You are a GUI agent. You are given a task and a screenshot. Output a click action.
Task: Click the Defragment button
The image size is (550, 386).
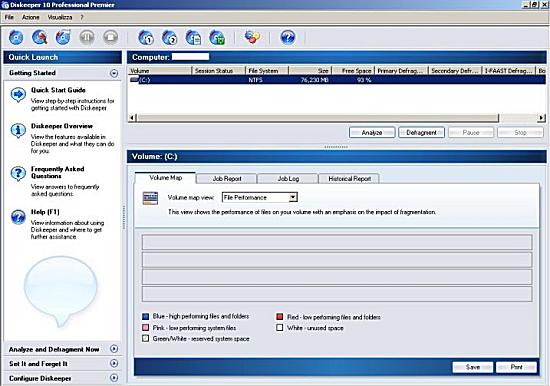(x=421, y=133)
